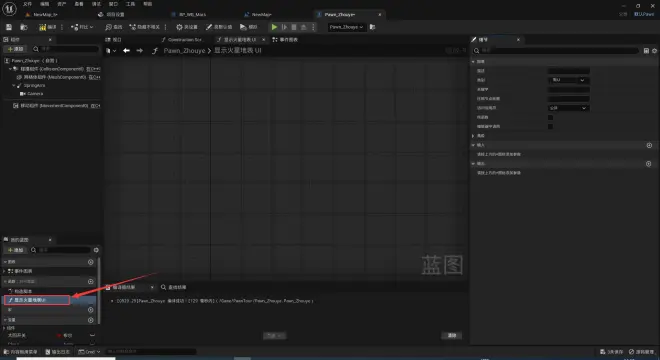The image size is (660, 360).
Task: Toggle the eye icon of the listed variable
Action: click(x=92, y=336)
